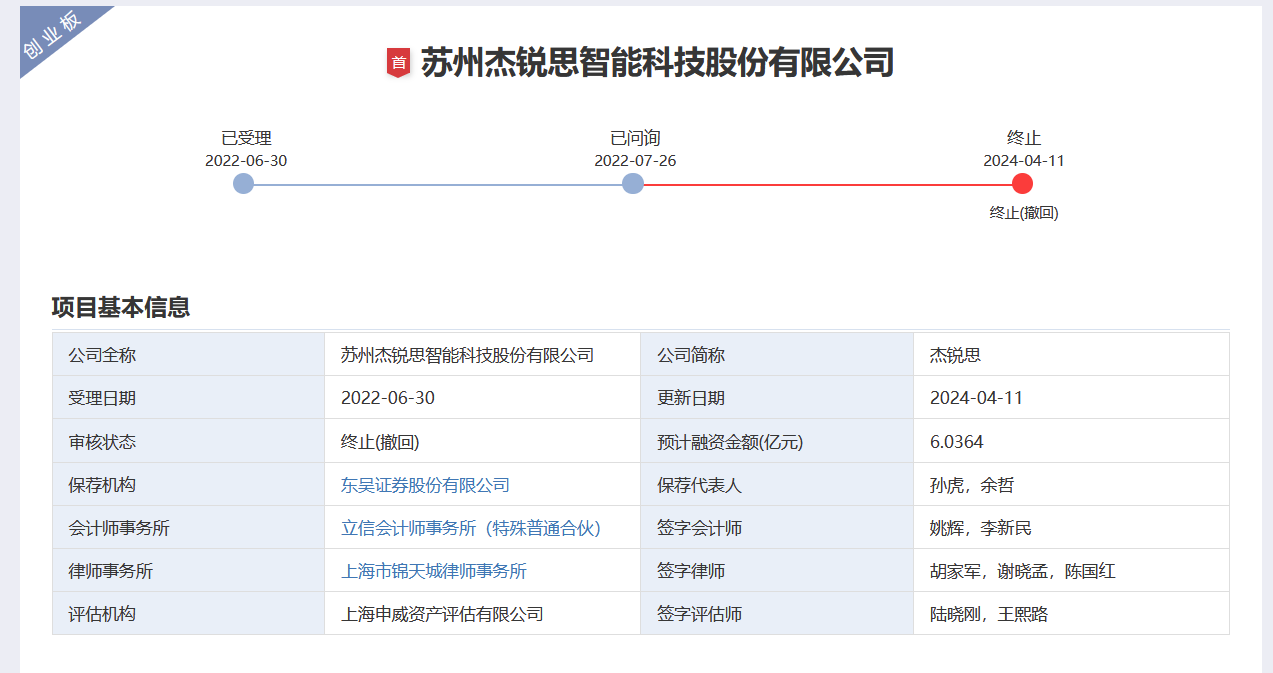Image resolution: width=1273 pixels, height=673 pixels.
Task: Click the 2022-07-26 date under 已问询
Action: tap(635, 161)
